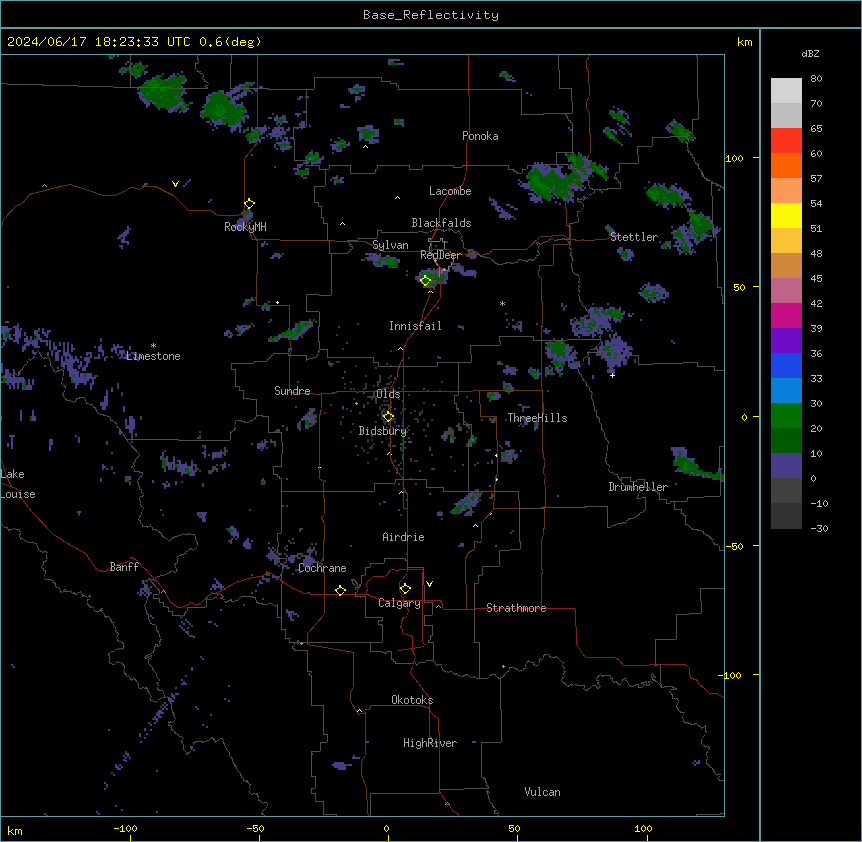
Task: Click the Lake Louise label
Action: tap(18, 484)
